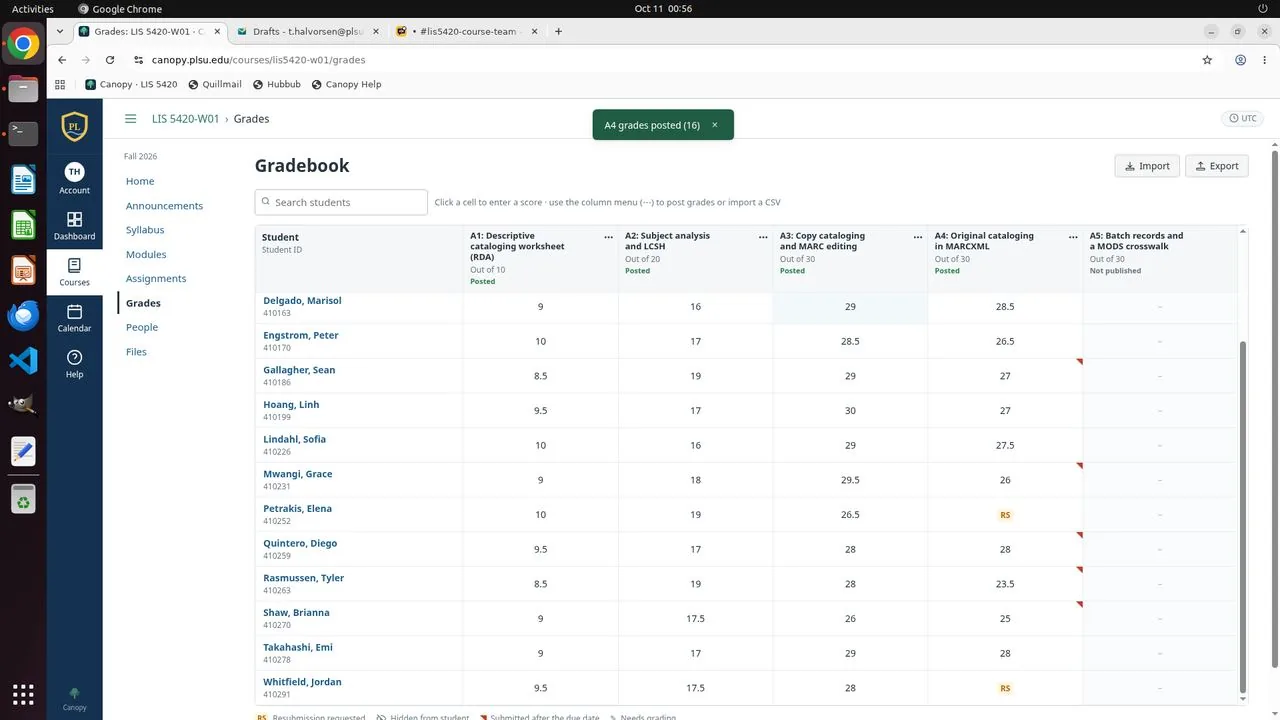Open Announcements in course navigation
The width and height of the screenshot is (1280, 720).
[164, 206]
